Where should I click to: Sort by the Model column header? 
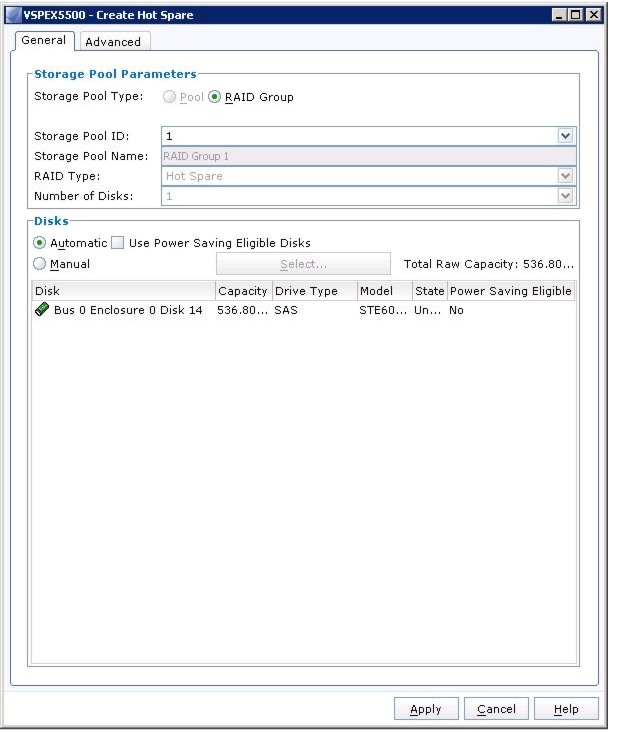[385, 291]
